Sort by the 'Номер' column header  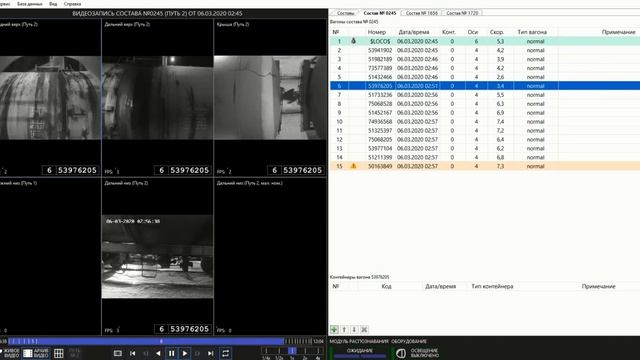[376, 32]
